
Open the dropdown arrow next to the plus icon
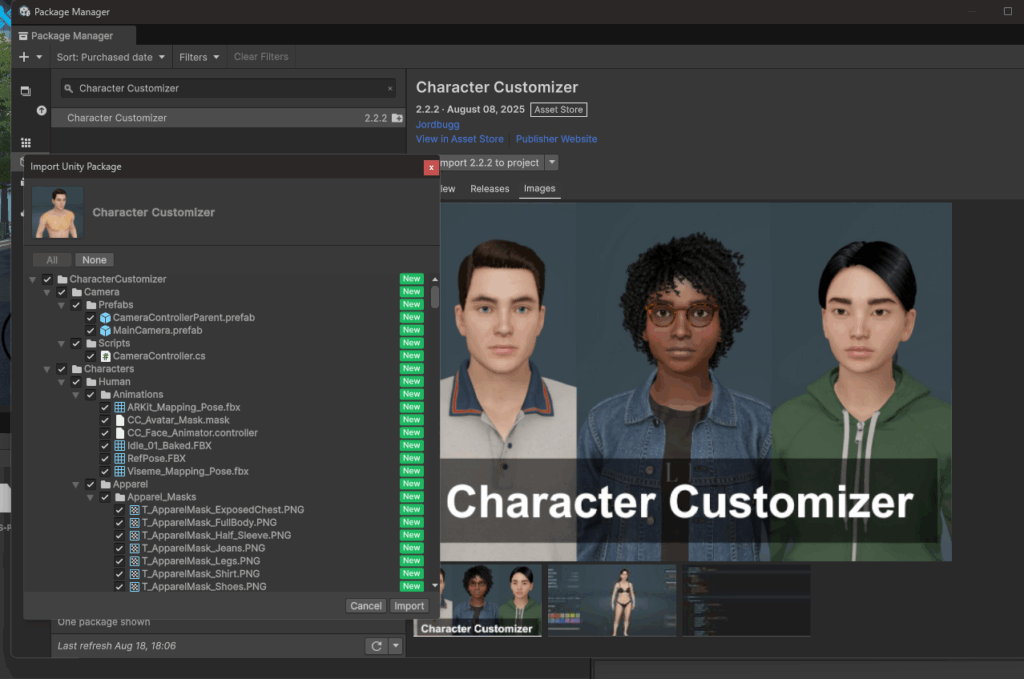tap(39, 57)
